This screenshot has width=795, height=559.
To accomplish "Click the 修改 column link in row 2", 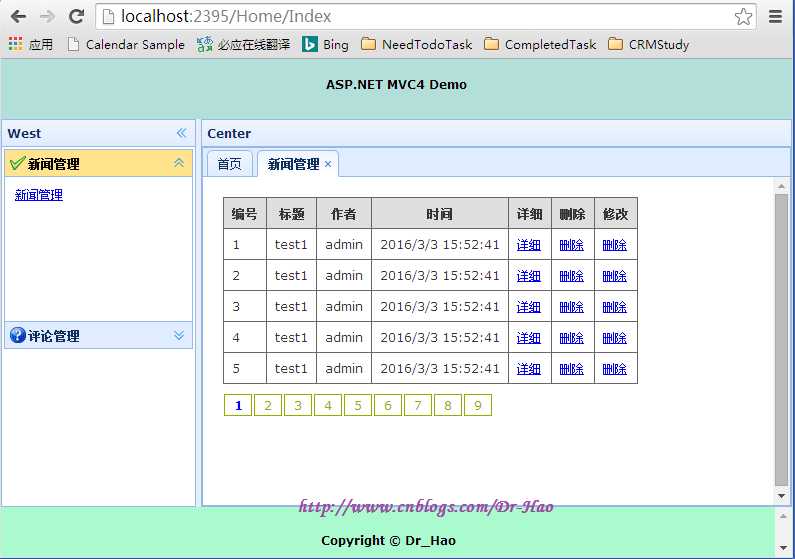I will click(615, 276).
